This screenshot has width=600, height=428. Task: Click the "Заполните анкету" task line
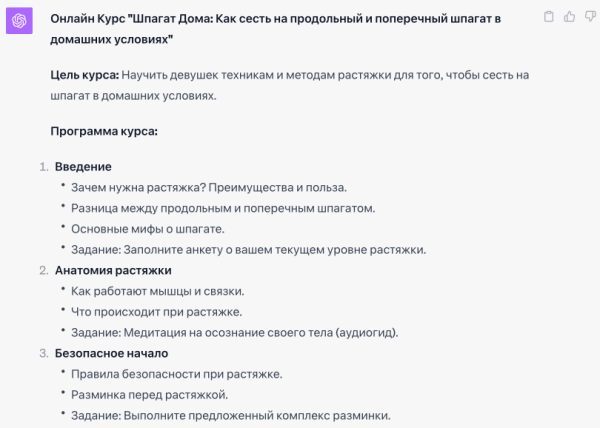[x=249, y=249]
